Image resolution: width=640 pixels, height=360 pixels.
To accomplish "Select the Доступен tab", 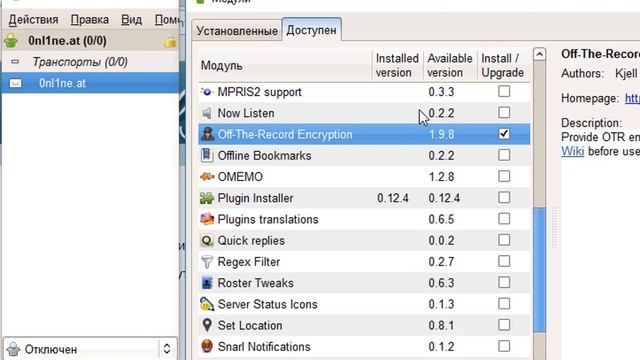I will (x=311, y=30).
